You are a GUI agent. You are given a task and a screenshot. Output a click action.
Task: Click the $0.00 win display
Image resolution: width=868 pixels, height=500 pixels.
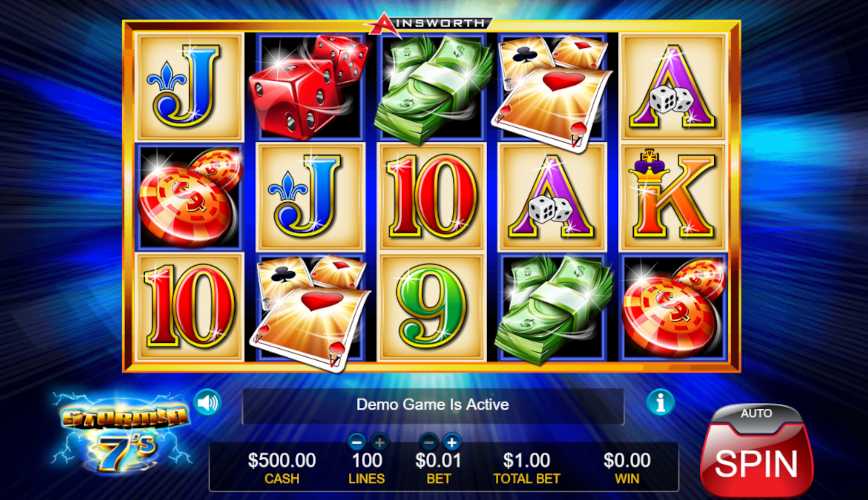627,468
